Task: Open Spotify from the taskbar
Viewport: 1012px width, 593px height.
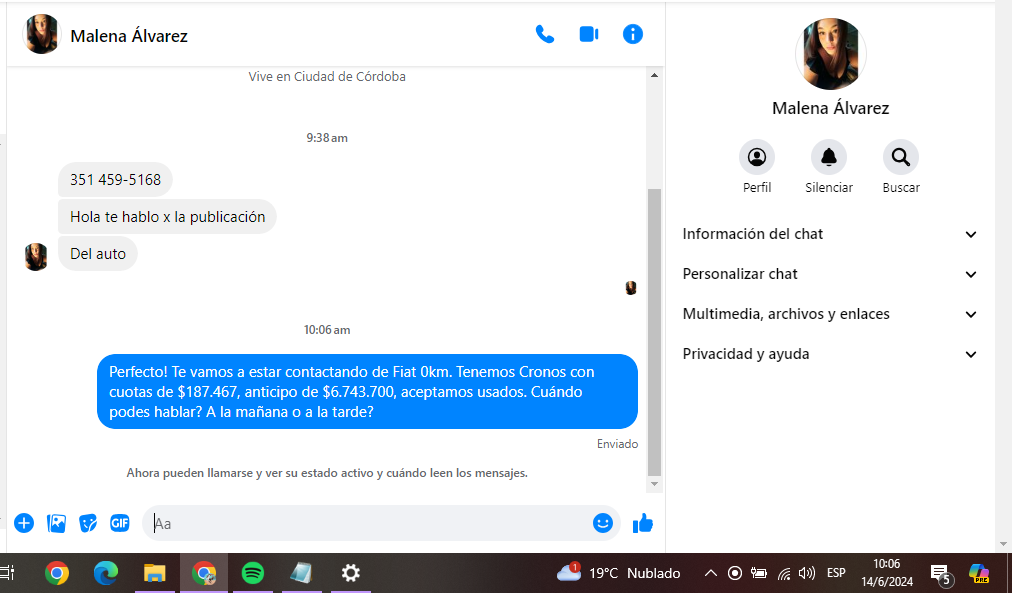Action: pyautogui.click(x=253, y=573)
